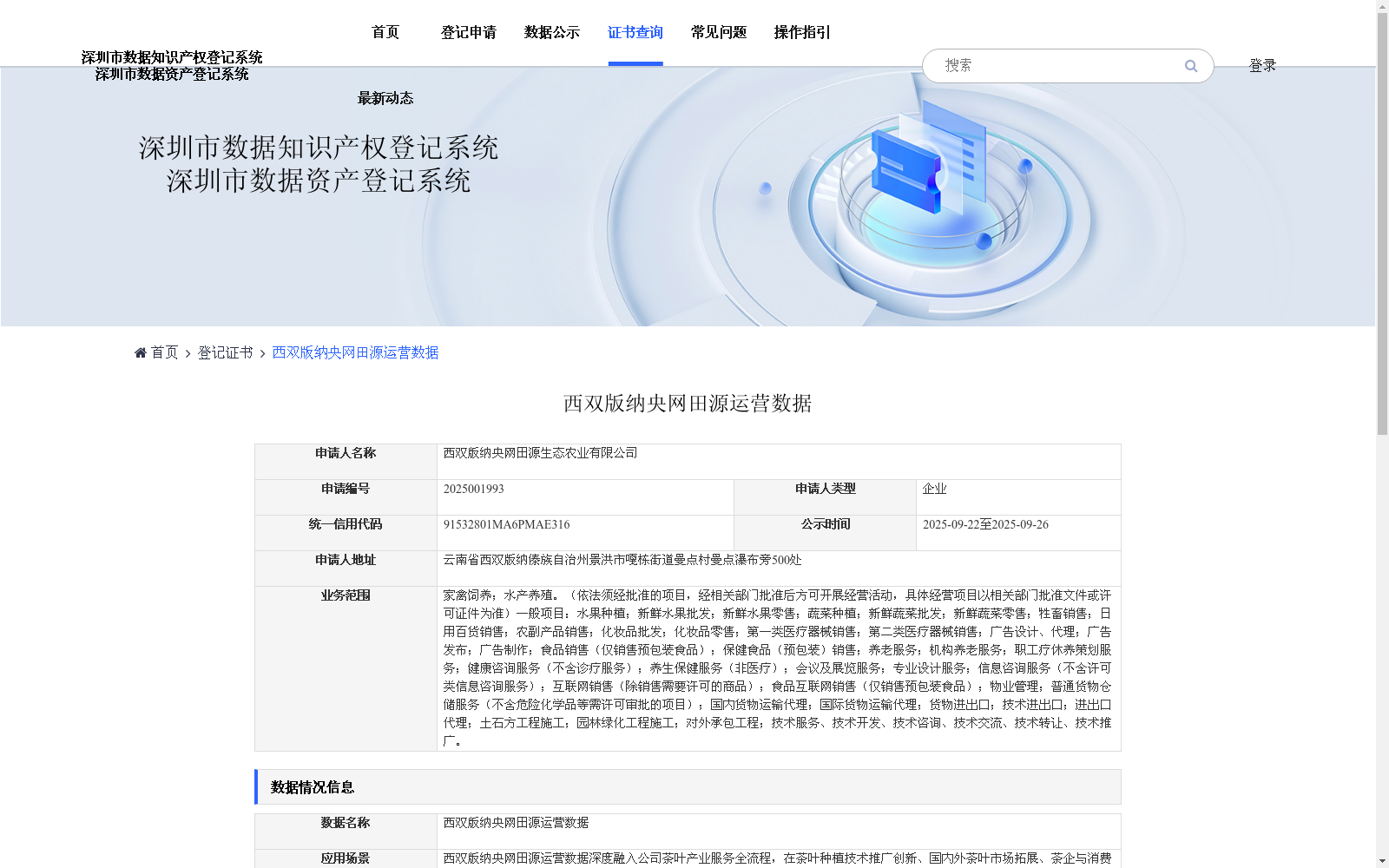Click the down arrow of page scrollbar

(x=1382, y=861)
